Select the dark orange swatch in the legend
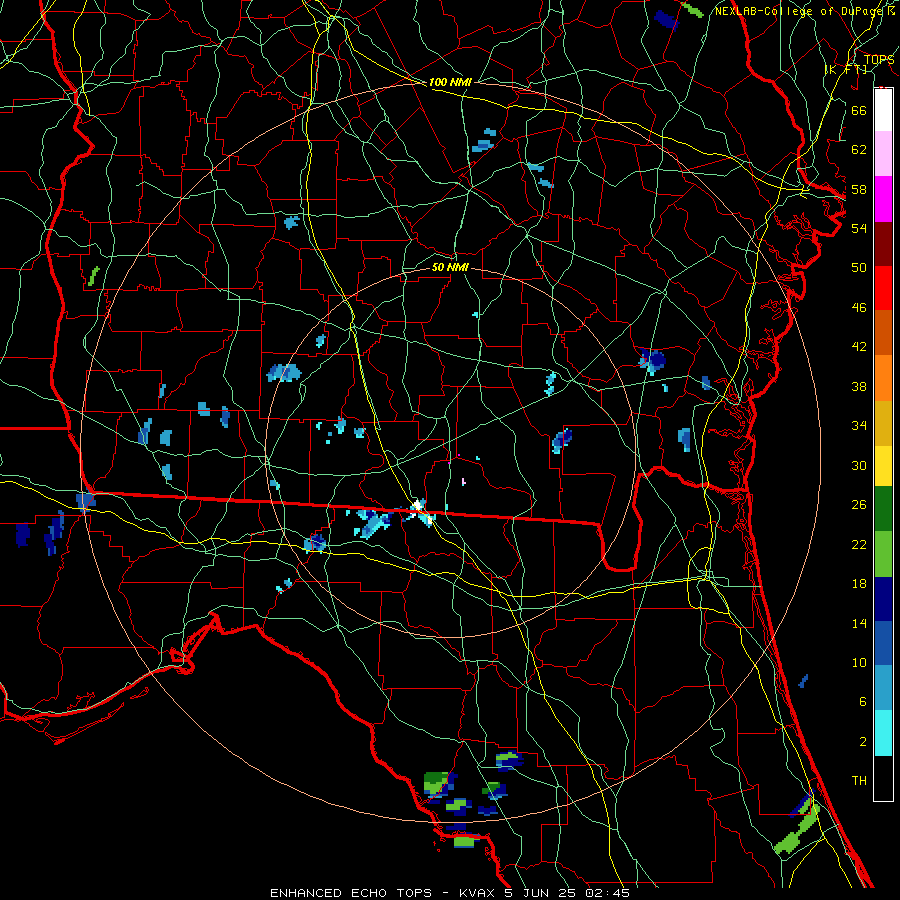 pos(883,332)
